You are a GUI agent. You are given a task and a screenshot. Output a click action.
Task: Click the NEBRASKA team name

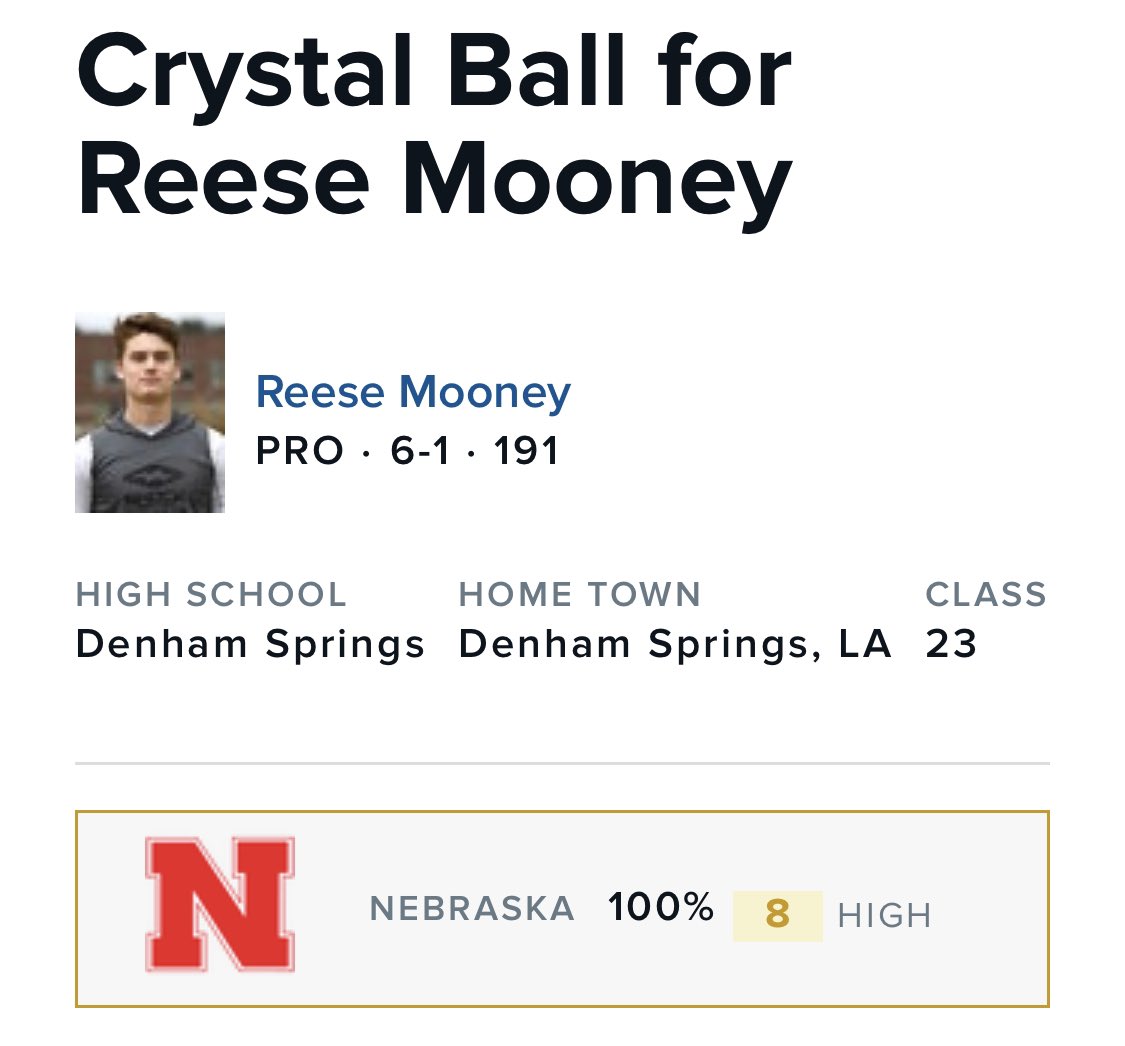coord(472,908)
